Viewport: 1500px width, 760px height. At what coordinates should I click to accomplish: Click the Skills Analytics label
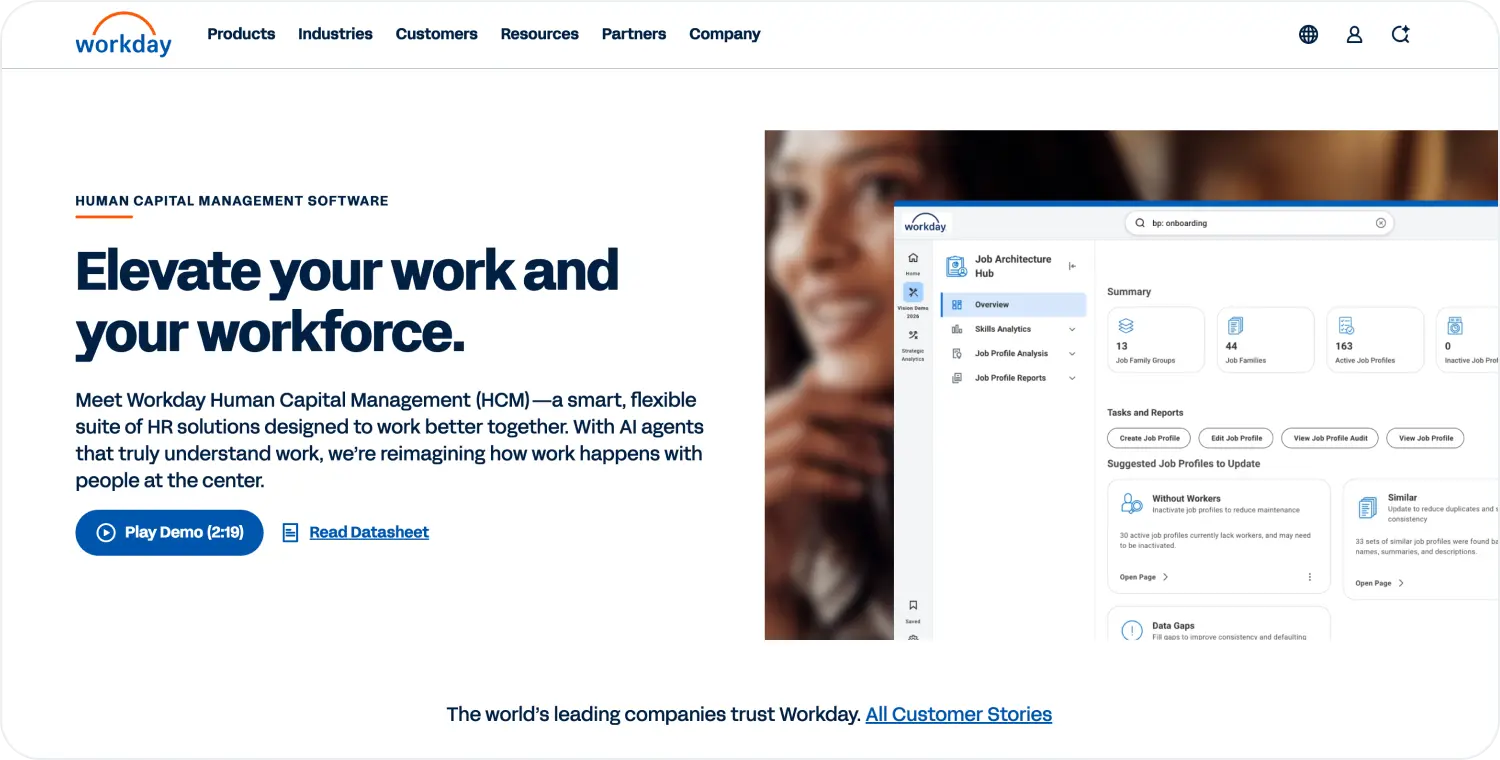coord(1003,329)
